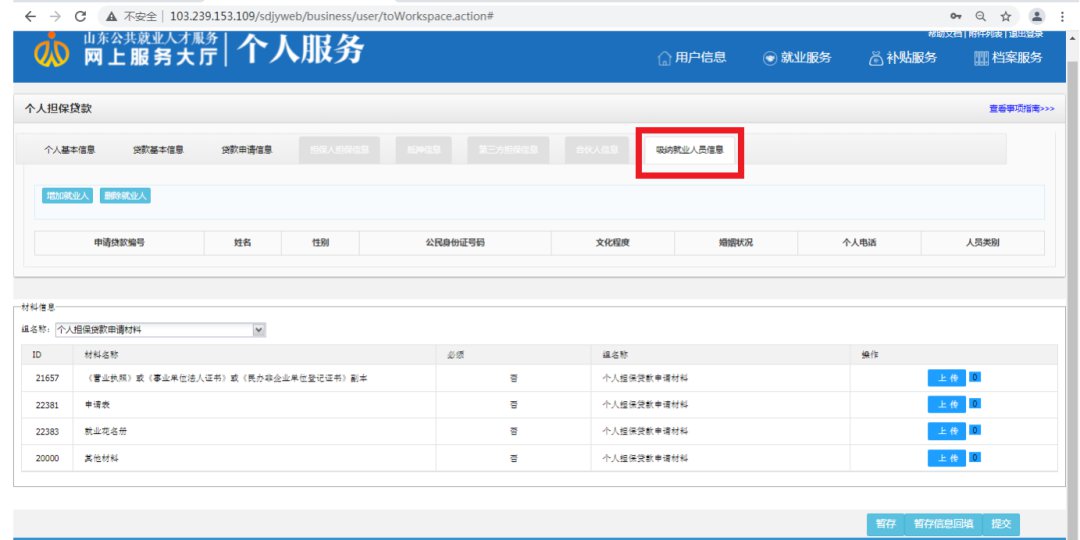
Task: Open the 补贴服务 navigation menu
Action: pos(903,58)
